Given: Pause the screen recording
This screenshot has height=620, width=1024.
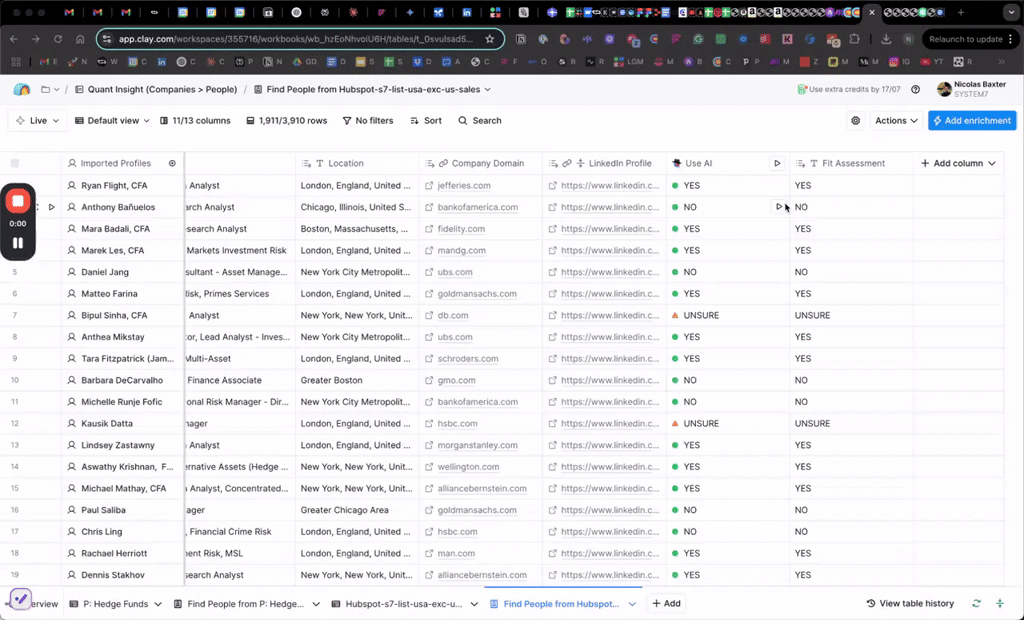Looking at the screenshot, I should pyautogui.click(x=18, y=243).
